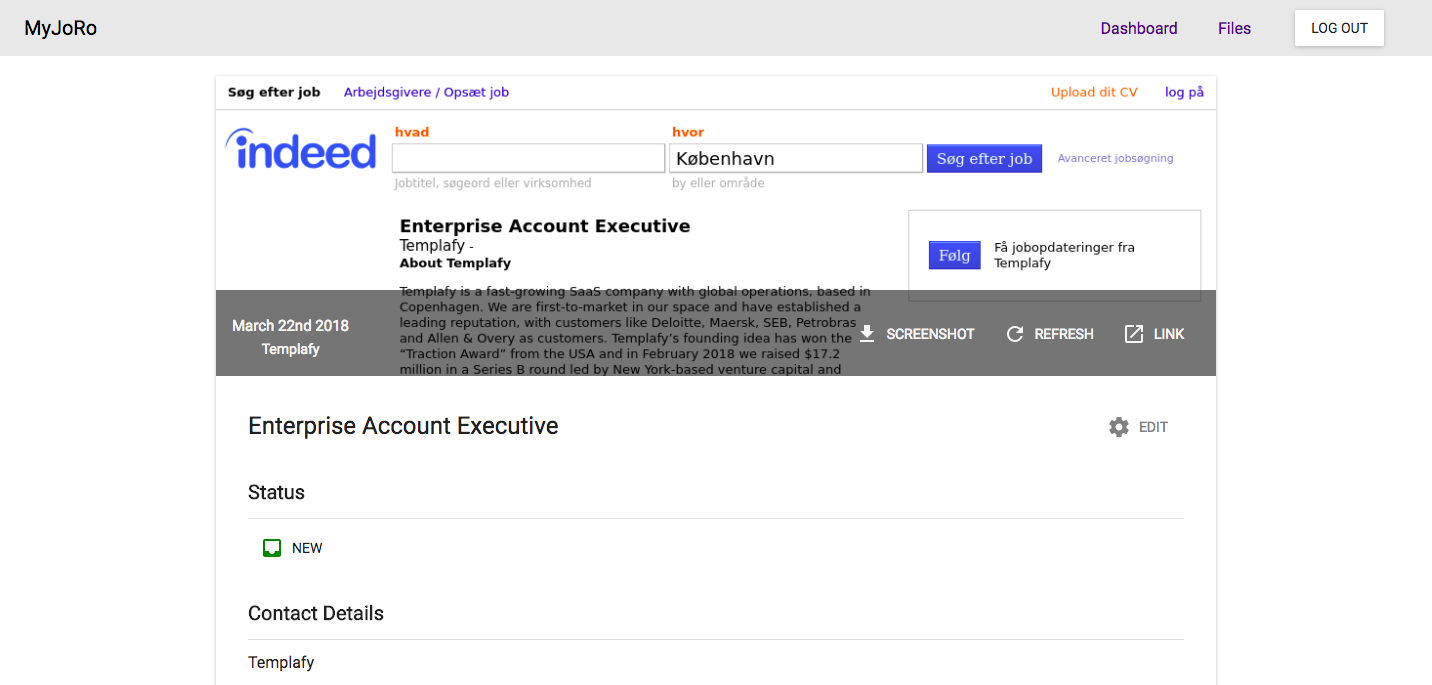Click the Indeed logo
Screen dimensions: 1432x685
pyautogui.click(x=301, y=149)
